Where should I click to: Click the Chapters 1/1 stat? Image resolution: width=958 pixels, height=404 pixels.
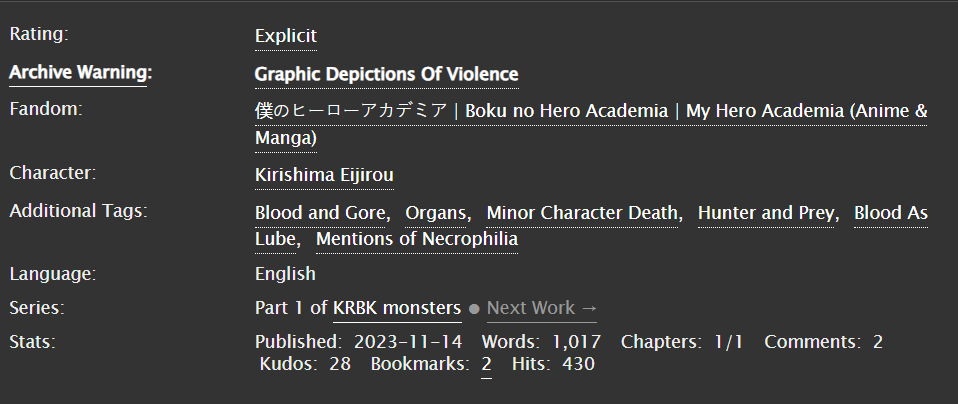pyautogui.click(x=729, y=342)
